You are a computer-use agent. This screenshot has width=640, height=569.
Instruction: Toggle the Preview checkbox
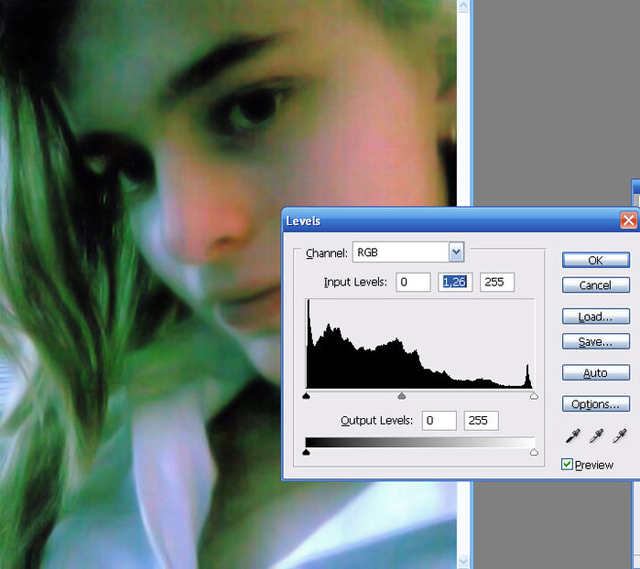pos(567,464)
